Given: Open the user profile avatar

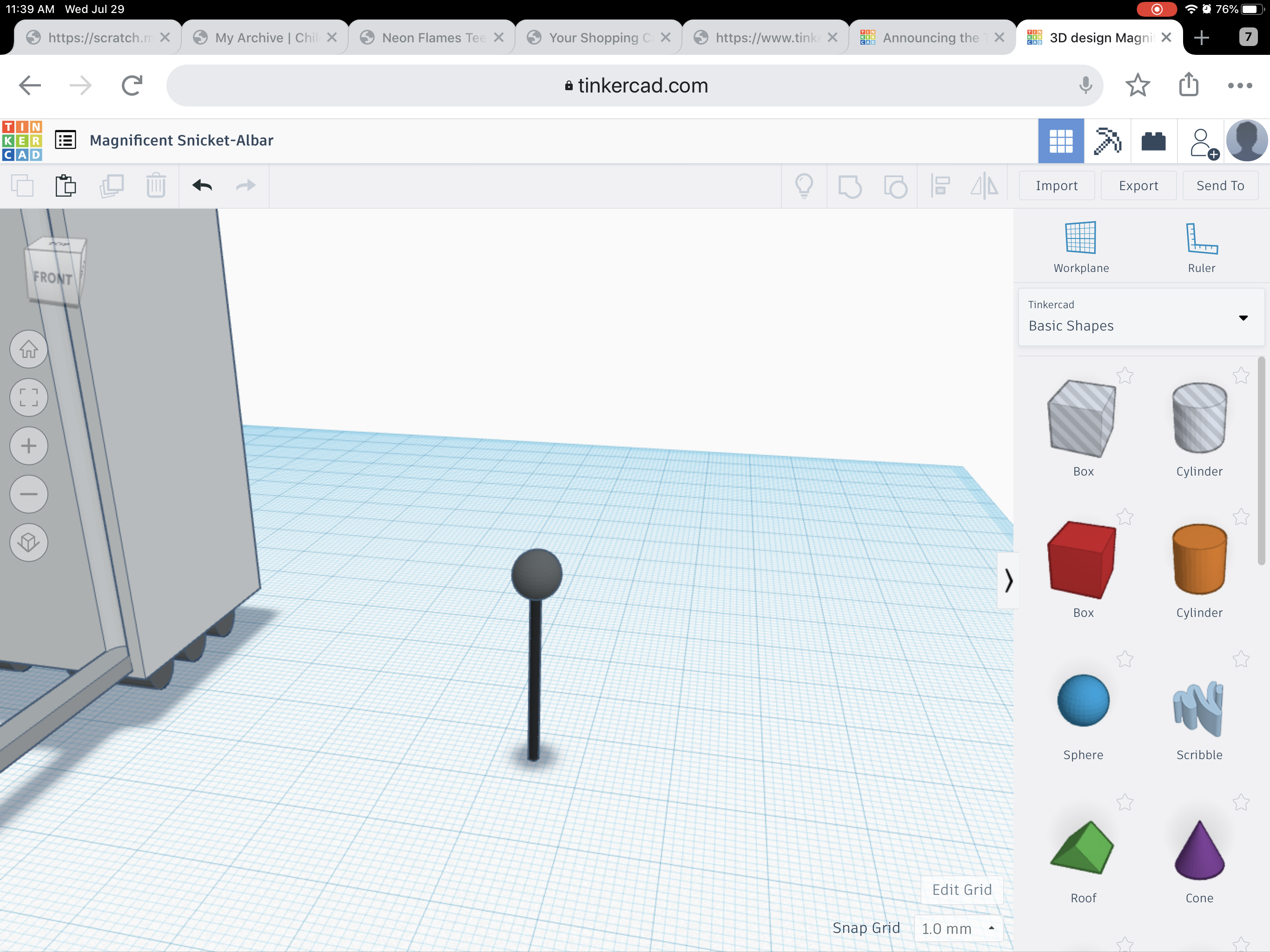Looking at the screenshot, I should [1246, 141].
